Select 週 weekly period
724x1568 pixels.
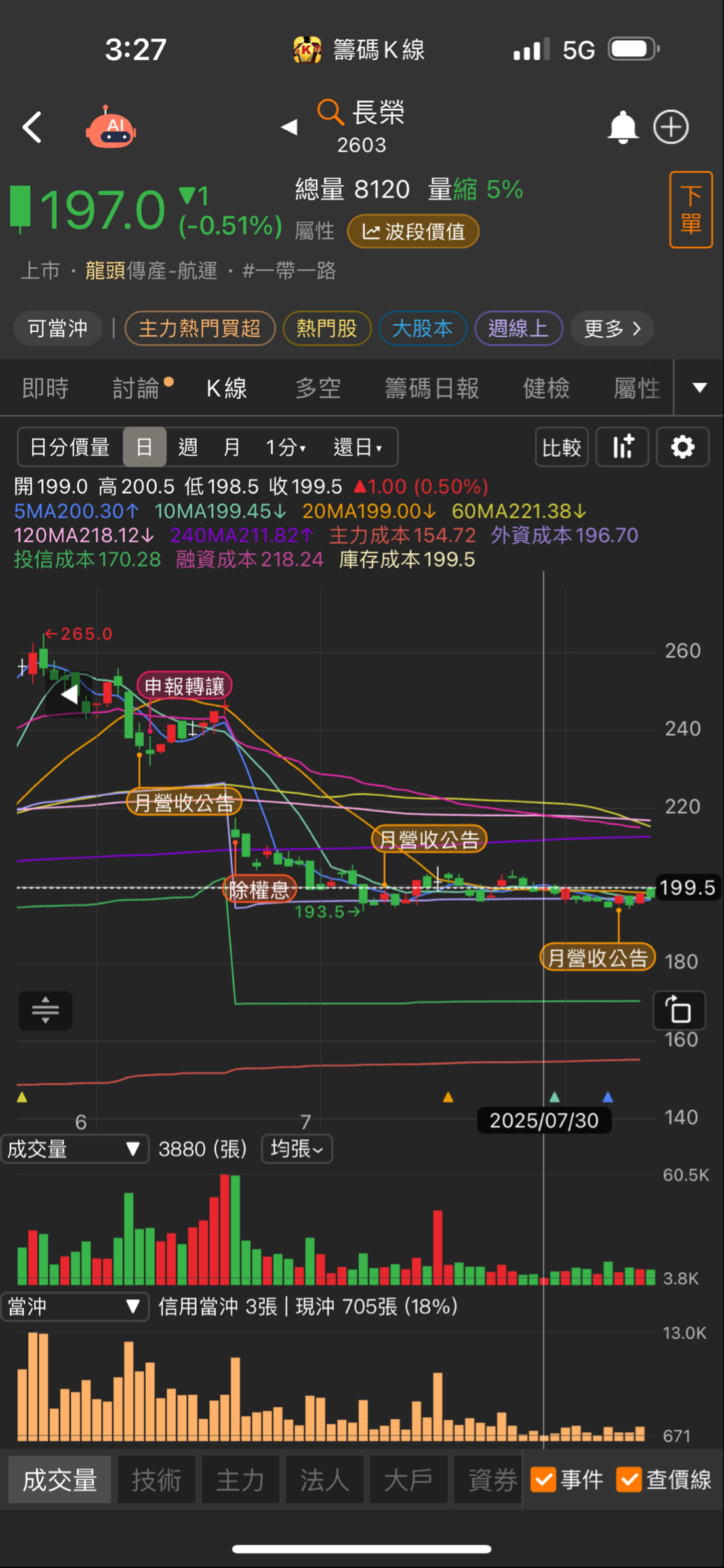click(188, 448)
